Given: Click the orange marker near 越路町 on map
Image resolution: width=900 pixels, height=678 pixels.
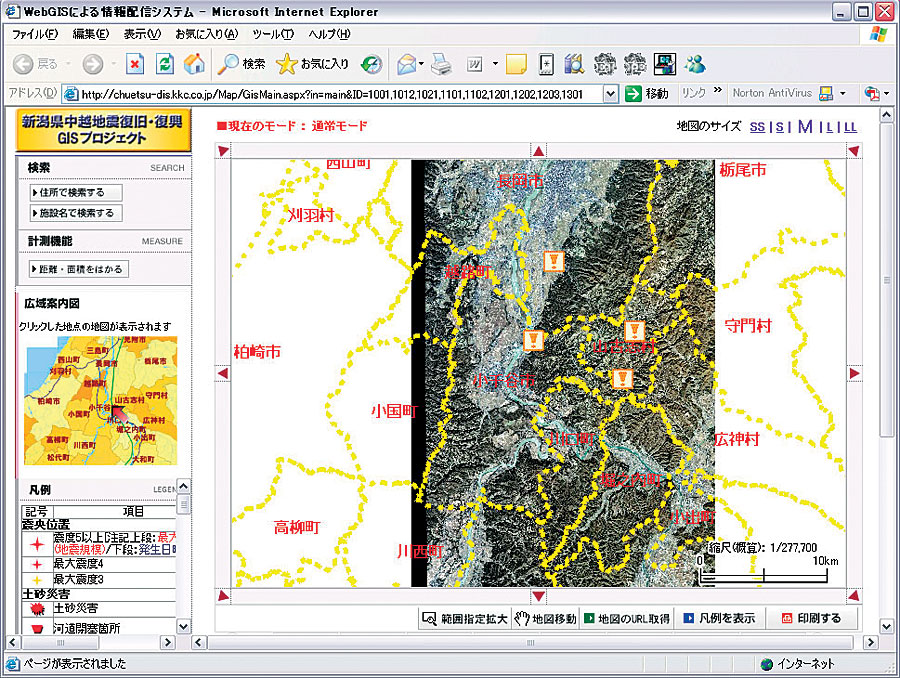Looking at the screenshot, I should point(554,261).
